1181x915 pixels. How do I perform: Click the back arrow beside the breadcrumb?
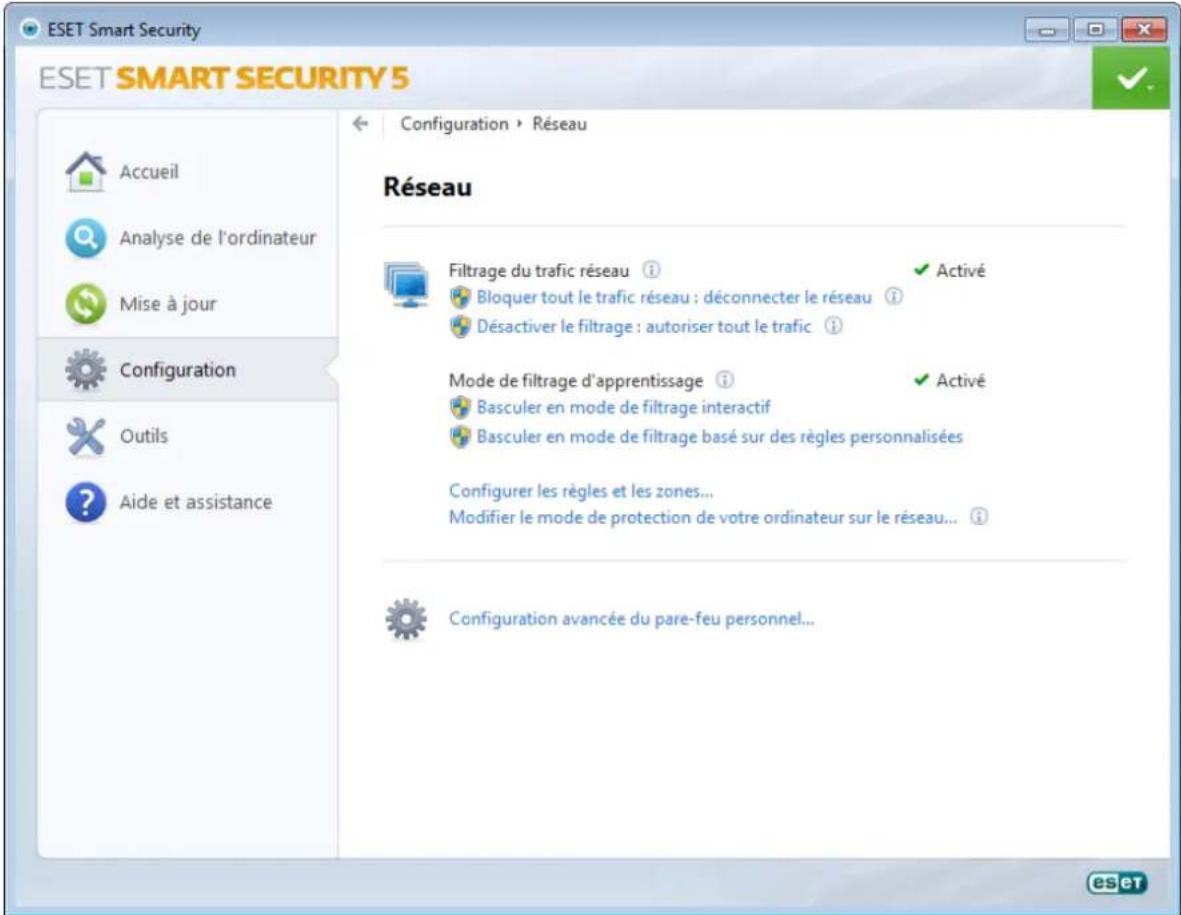click(361, 124)
